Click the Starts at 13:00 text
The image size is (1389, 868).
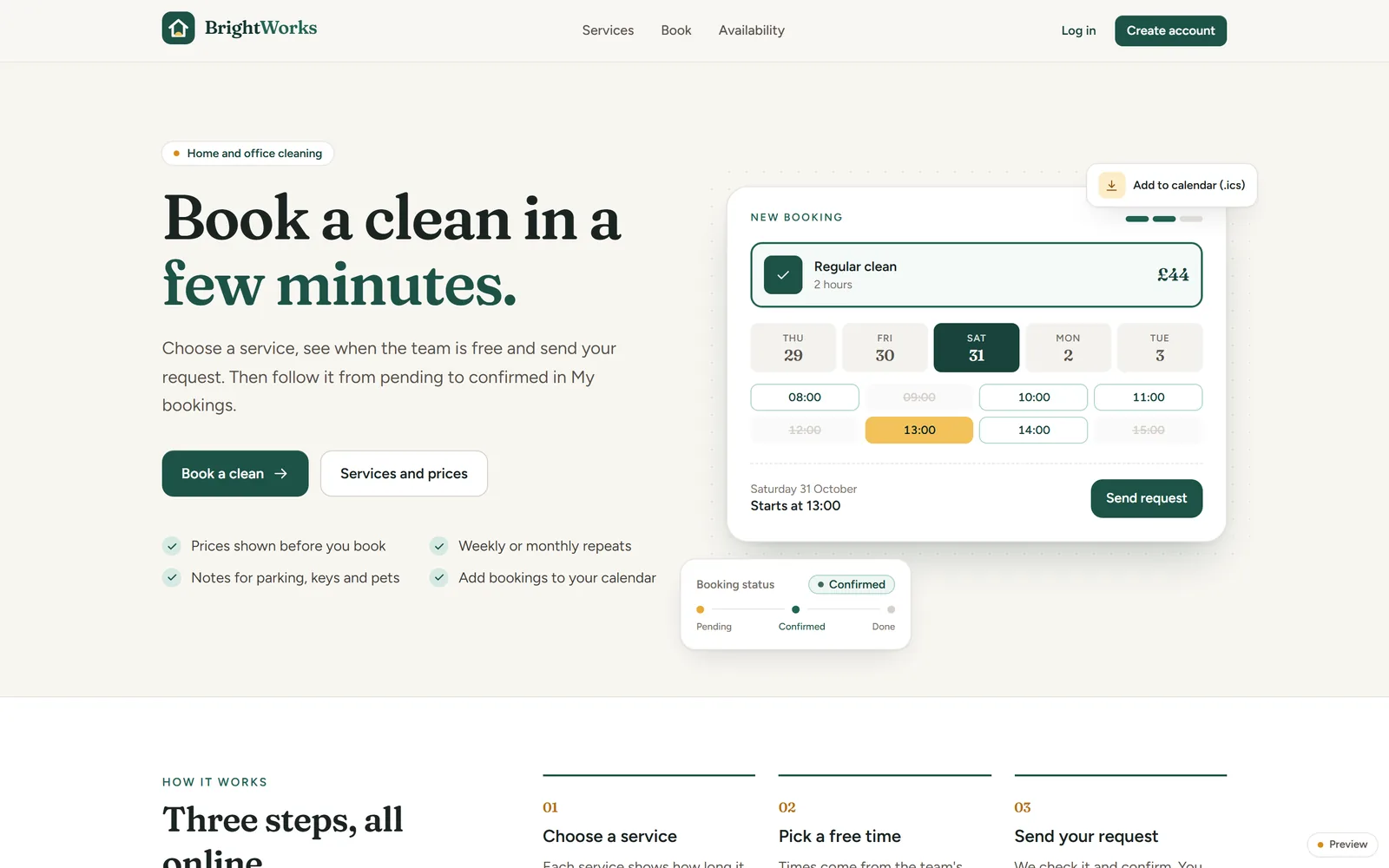(795, 506)
